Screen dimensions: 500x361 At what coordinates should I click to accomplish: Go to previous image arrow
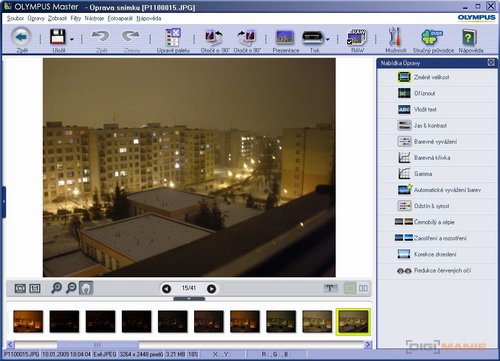coord(166,289)
